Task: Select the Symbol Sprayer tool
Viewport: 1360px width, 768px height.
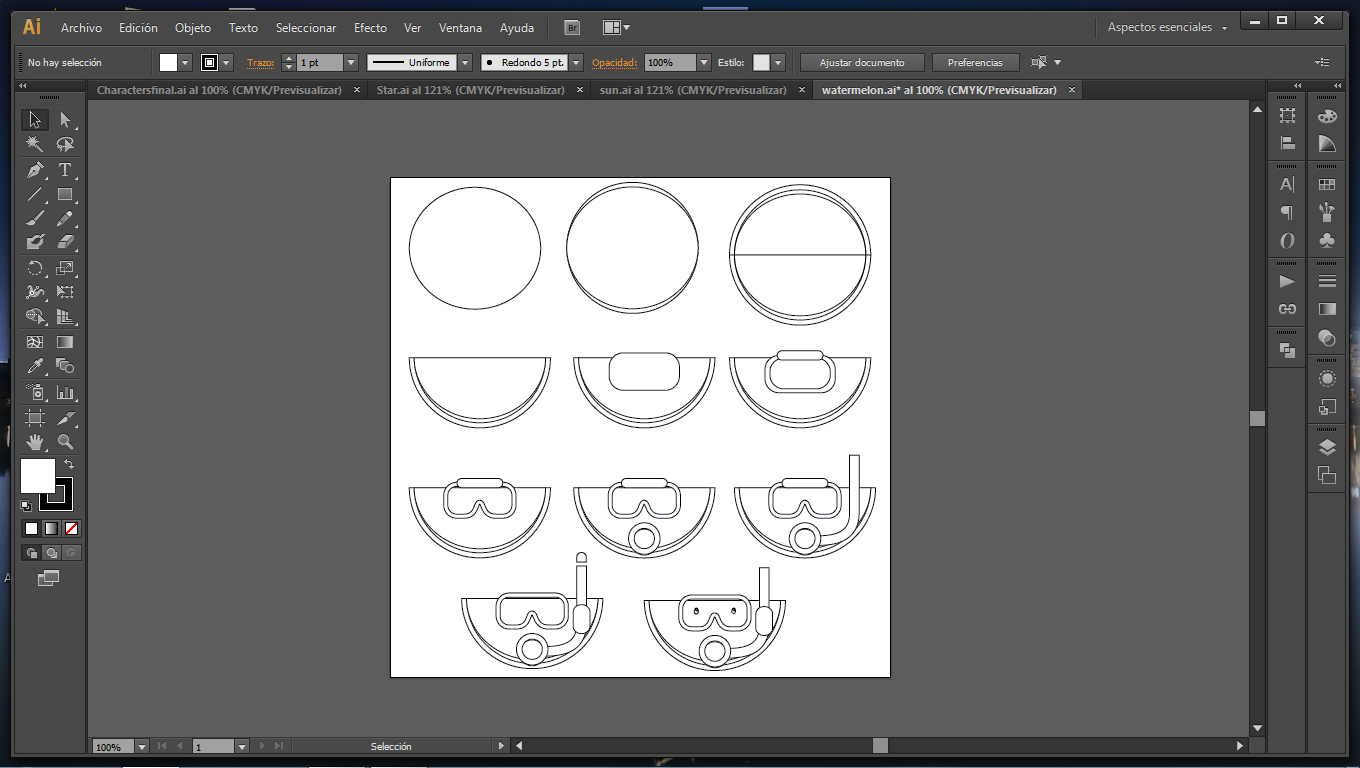Action: point(35,392)
